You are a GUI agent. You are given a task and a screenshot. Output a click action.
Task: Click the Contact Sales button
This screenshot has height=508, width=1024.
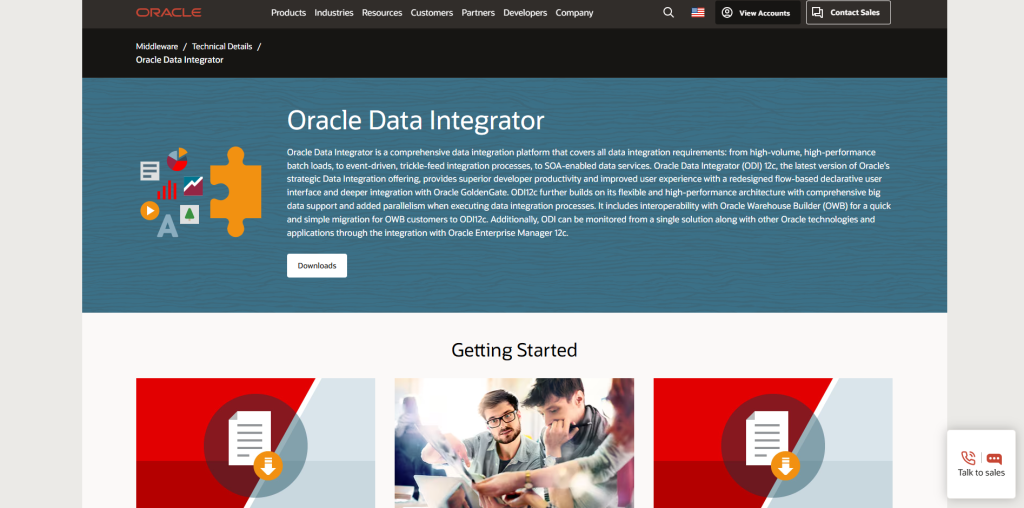click(x=848, y=12)
